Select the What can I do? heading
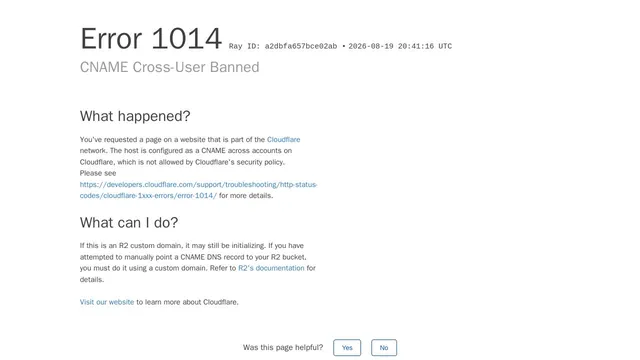The height and width of the screenshot is (360, 640). (129, 223)
